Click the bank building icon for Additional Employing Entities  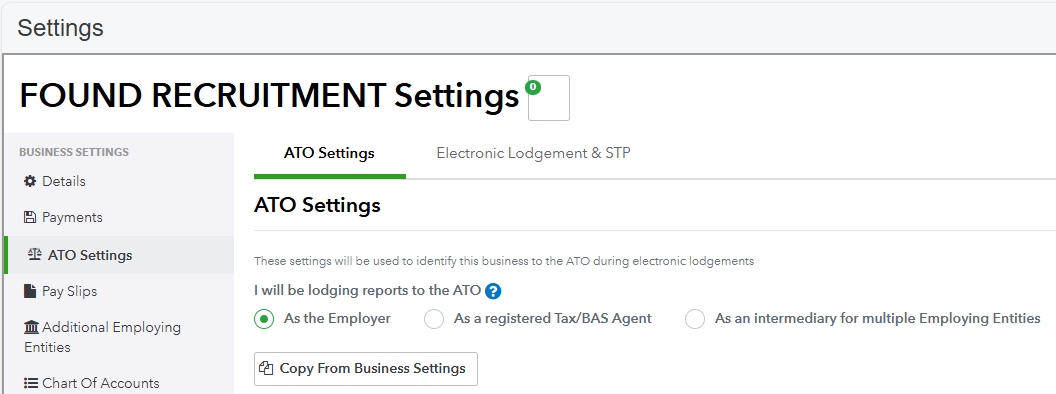click(31, 327)
